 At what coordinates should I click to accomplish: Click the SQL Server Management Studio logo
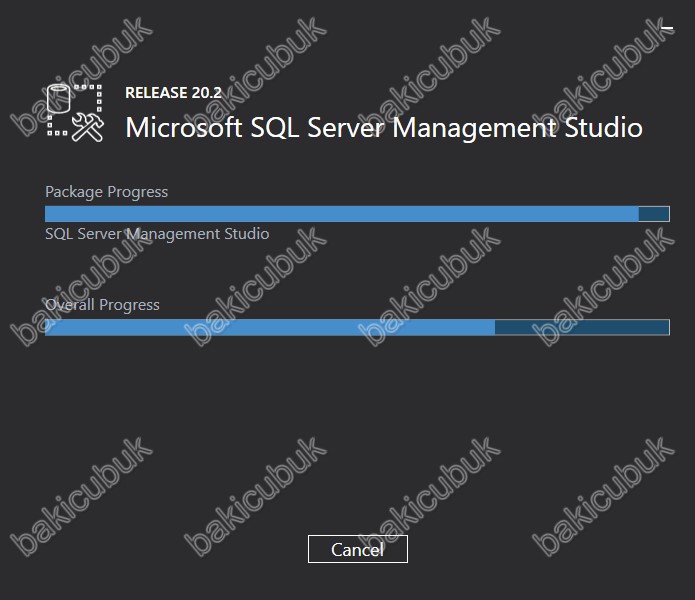click(x=75, y=113)
